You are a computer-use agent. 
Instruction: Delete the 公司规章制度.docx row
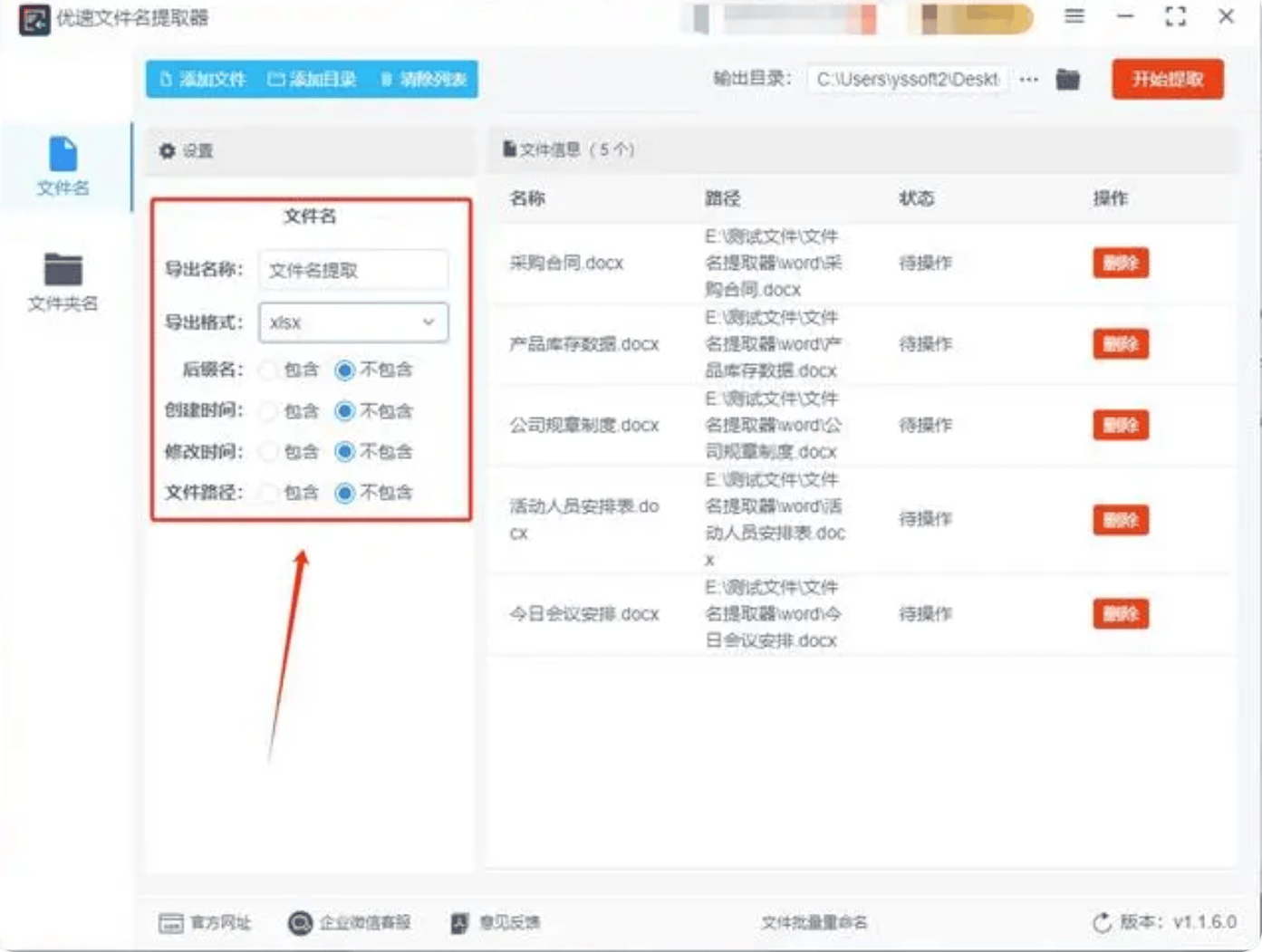1121,425
